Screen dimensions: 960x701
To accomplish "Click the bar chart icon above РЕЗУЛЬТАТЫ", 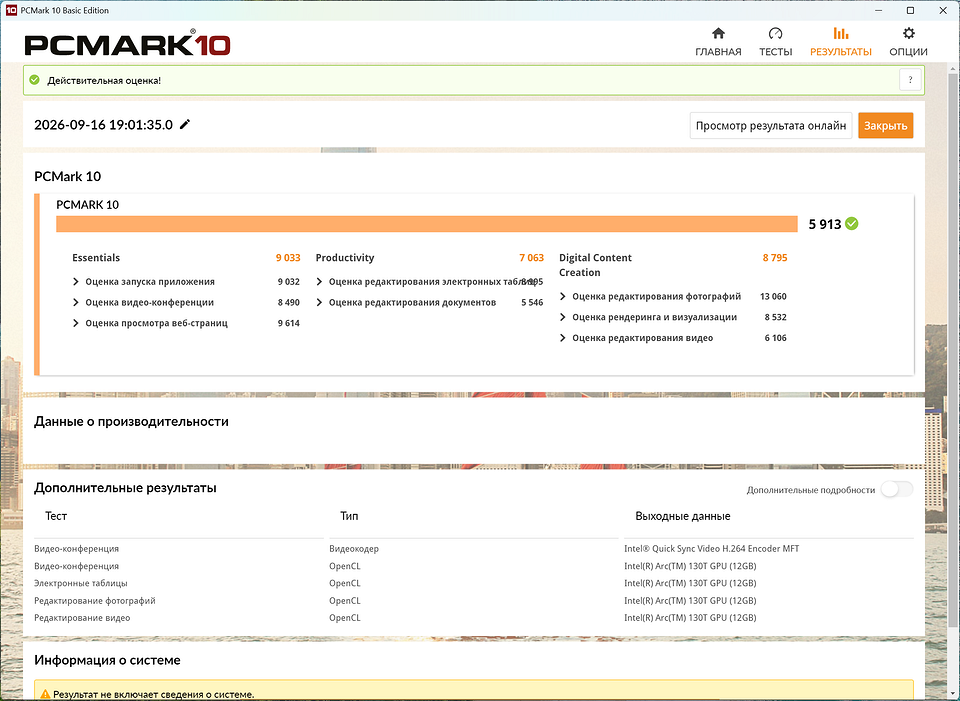I will [x=841, y=33].
